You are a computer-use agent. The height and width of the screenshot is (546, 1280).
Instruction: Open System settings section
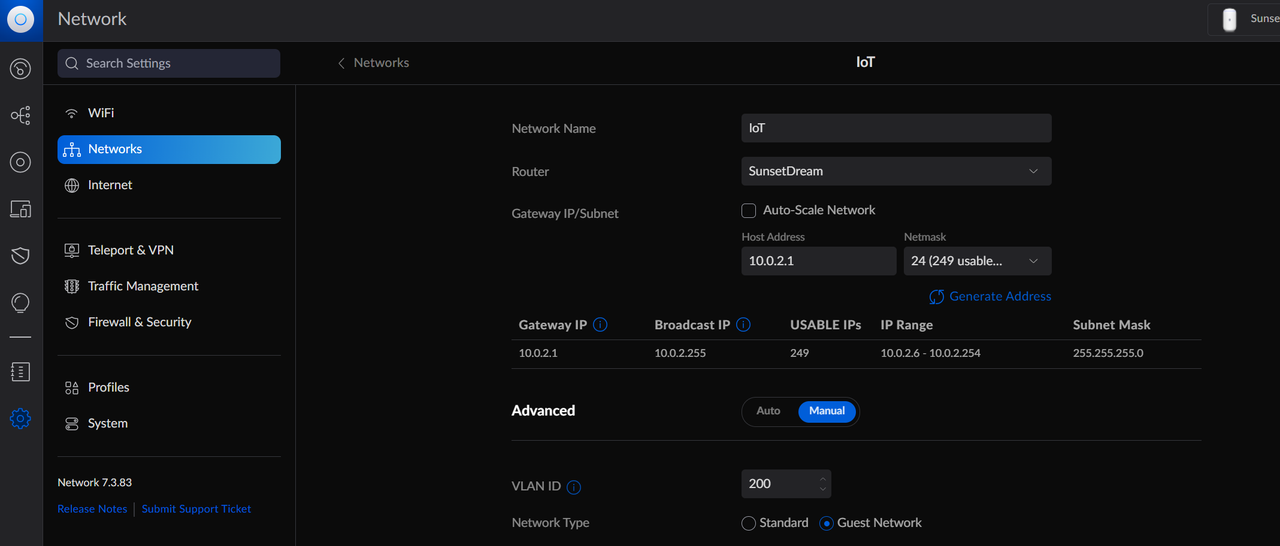pos(169,423)
